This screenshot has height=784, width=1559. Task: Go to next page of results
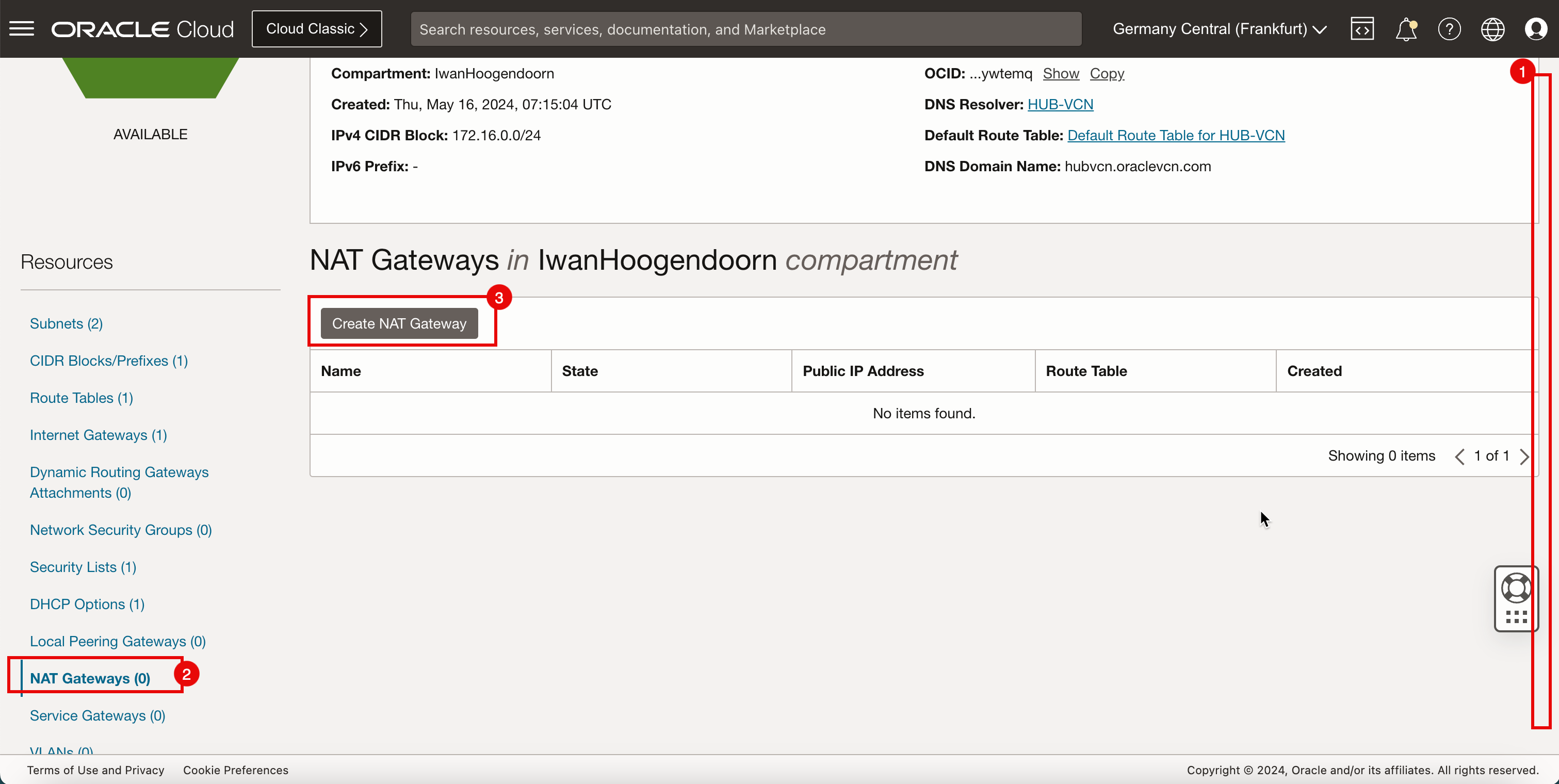pos(1524,456)
